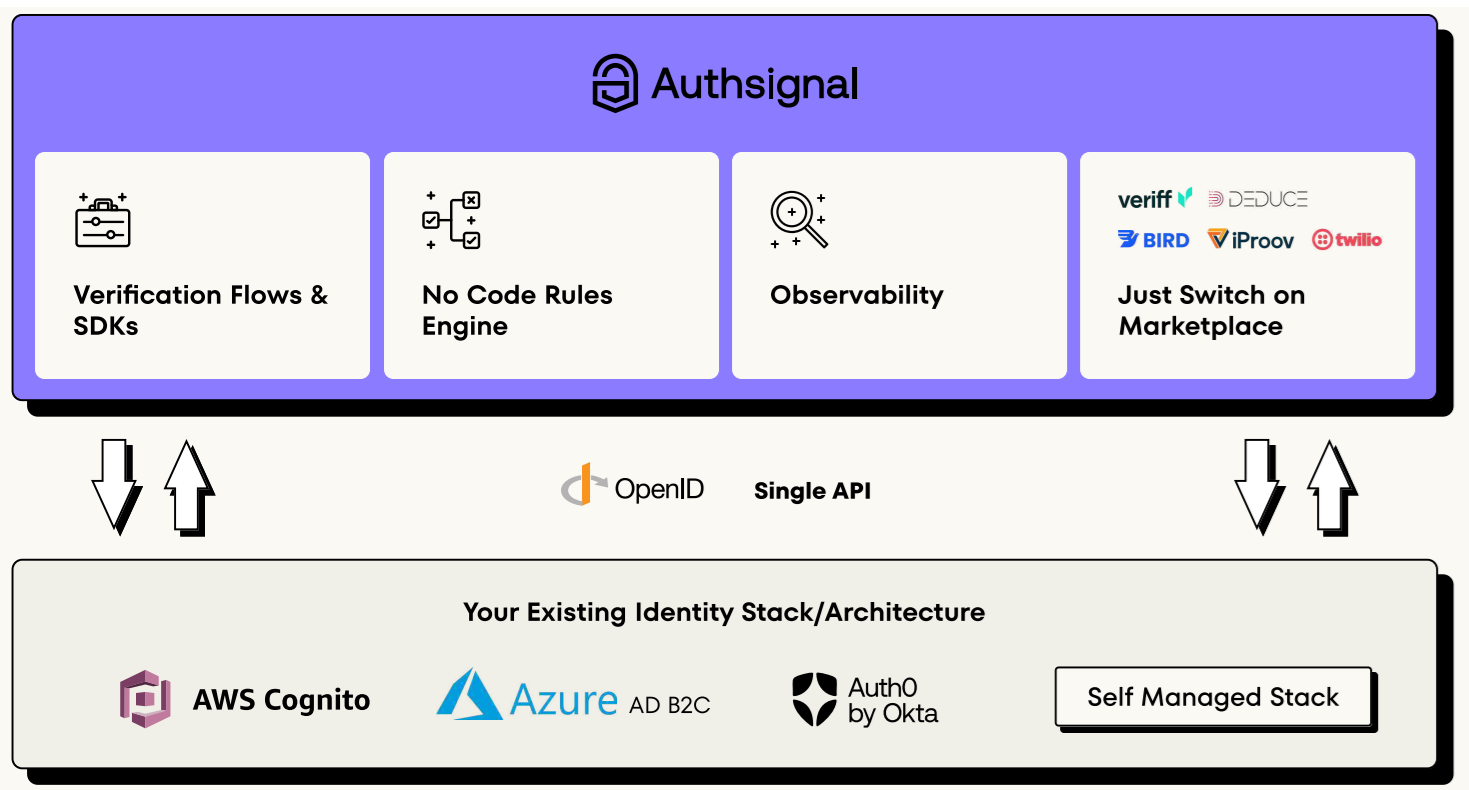Click the left-side down arrow

point(115,484)
